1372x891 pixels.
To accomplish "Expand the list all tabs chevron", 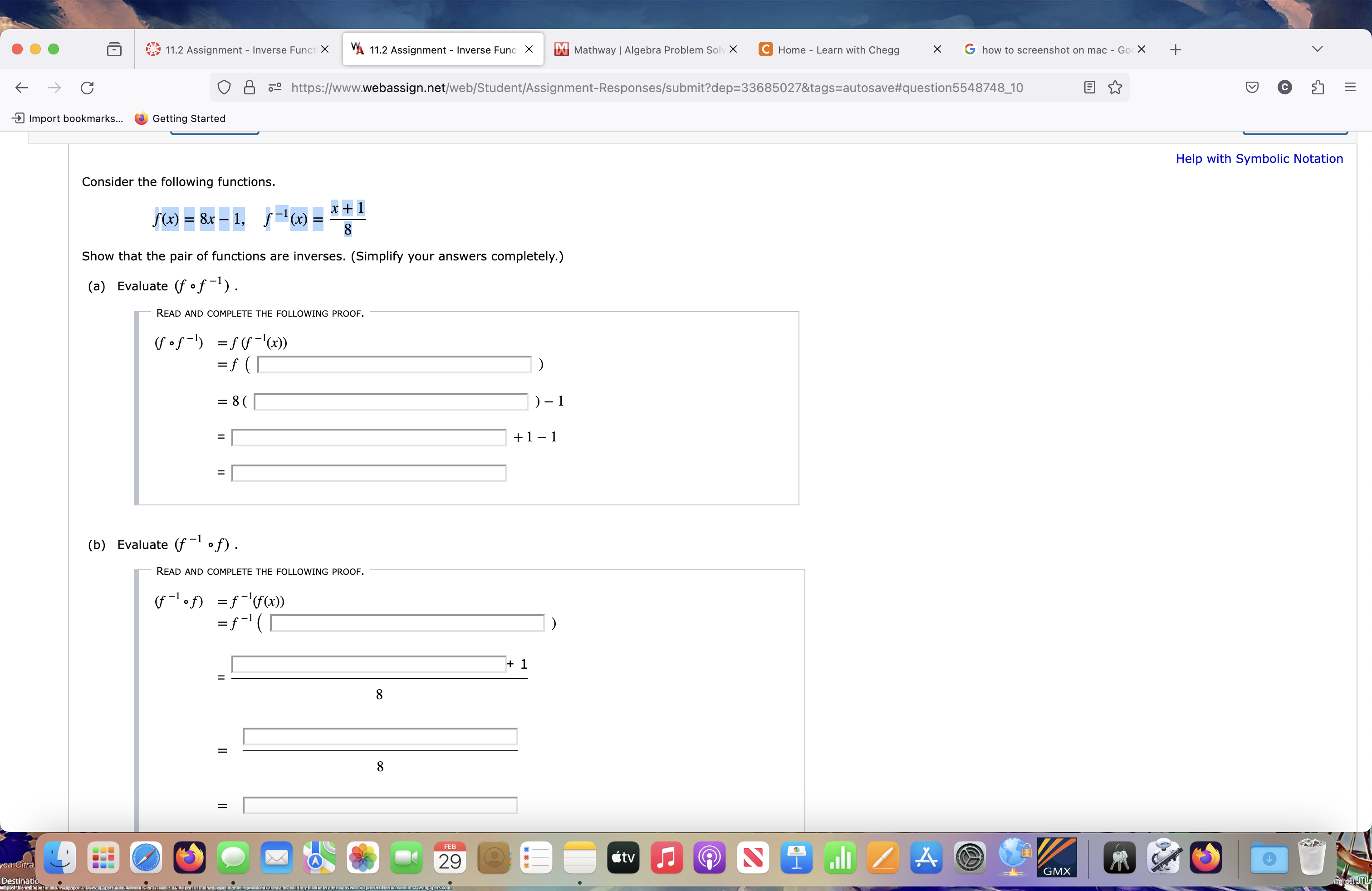I will click(x=1317, y=49).
